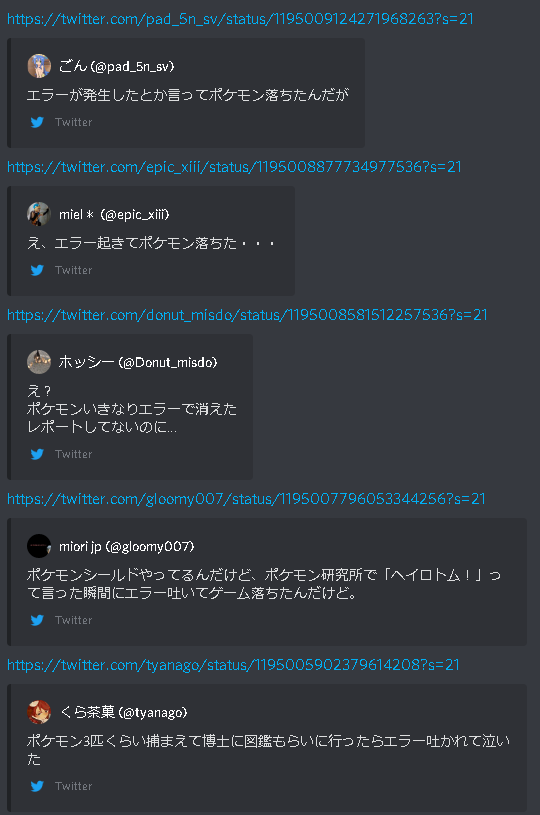Image resolution: width=540 pixels, height=815 pixels.
Task: Click Twitter bird icon in tyanago embed
Action: click(37, 786)
